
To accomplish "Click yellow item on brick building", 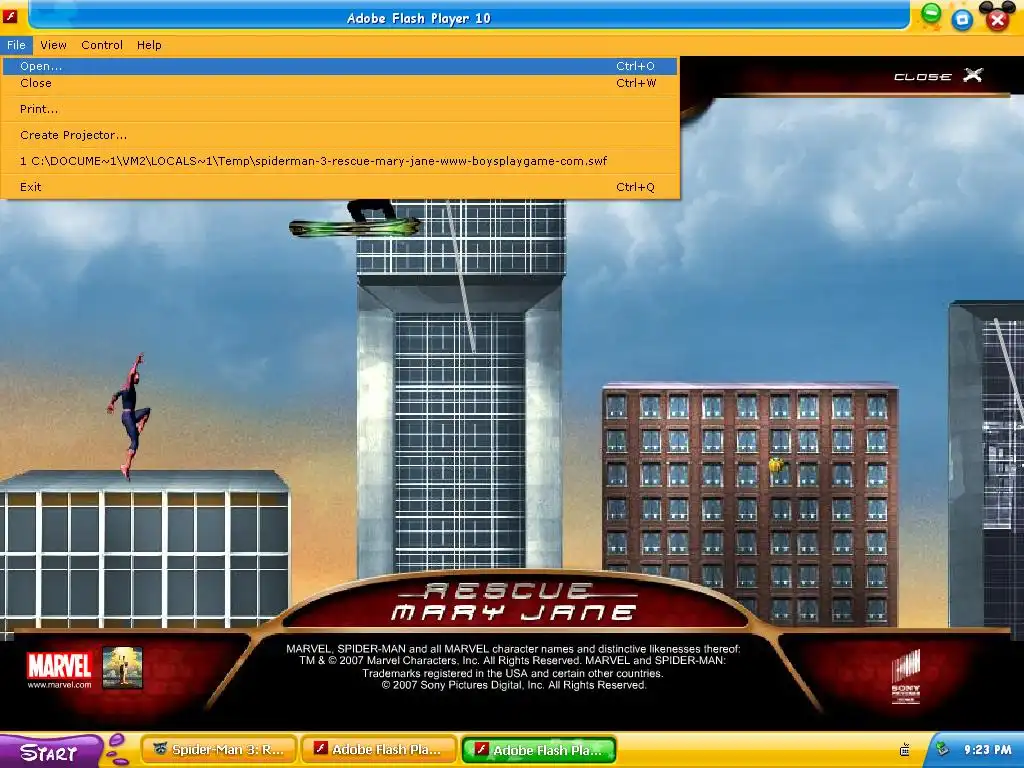I will point(776,465).
